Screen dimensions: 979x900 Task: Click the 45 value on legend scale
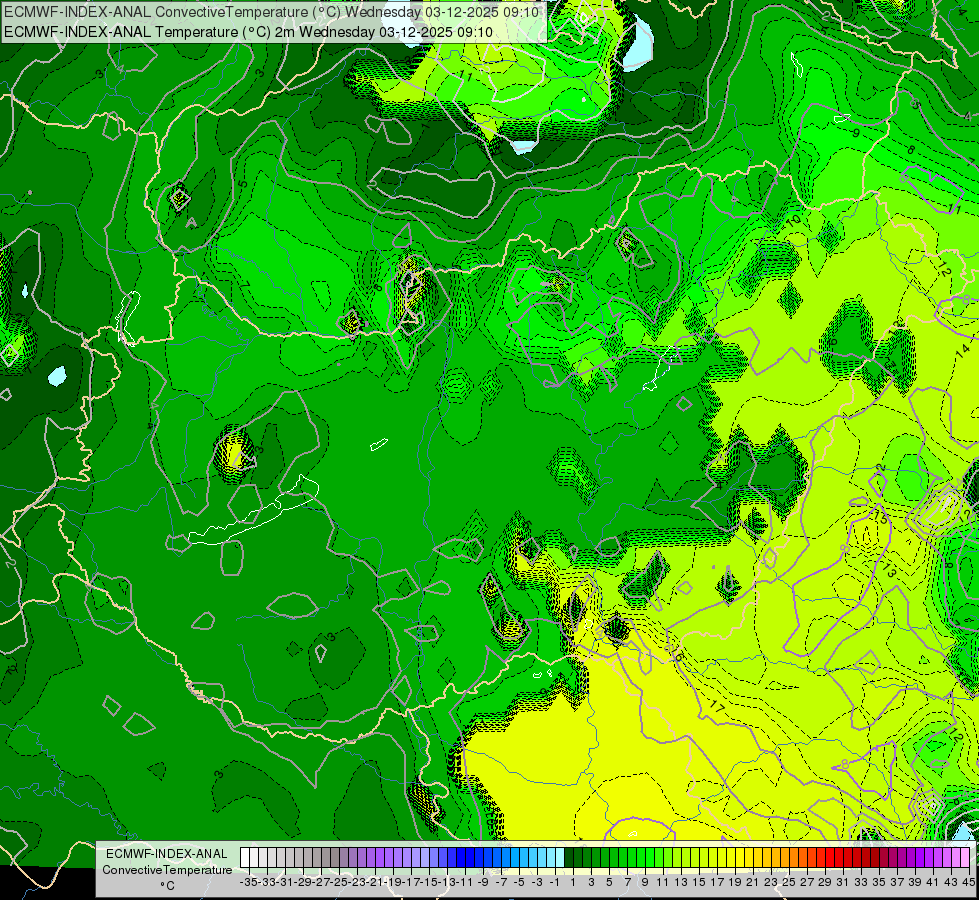(968, 882)
